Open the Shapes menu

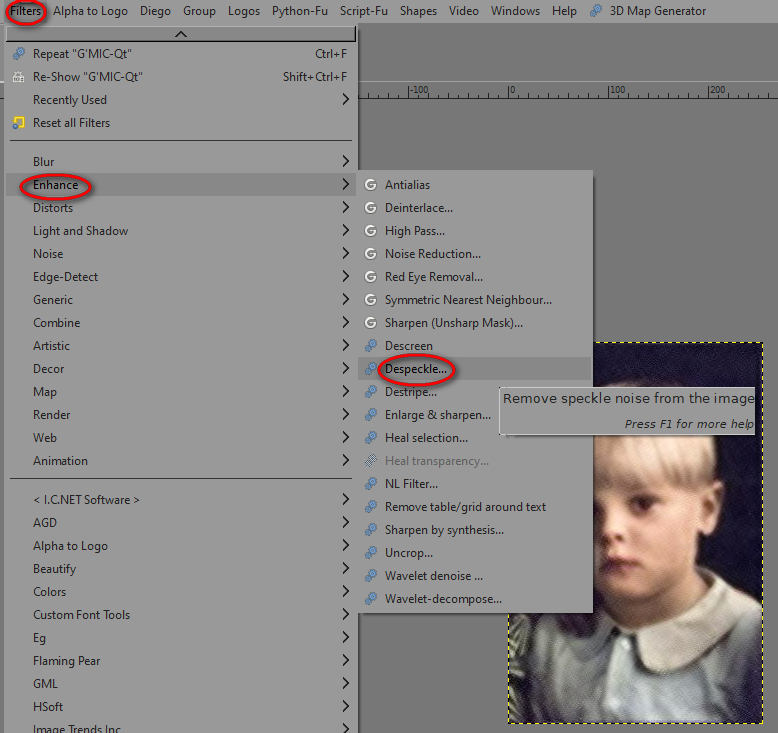click(x=418, y=11)
